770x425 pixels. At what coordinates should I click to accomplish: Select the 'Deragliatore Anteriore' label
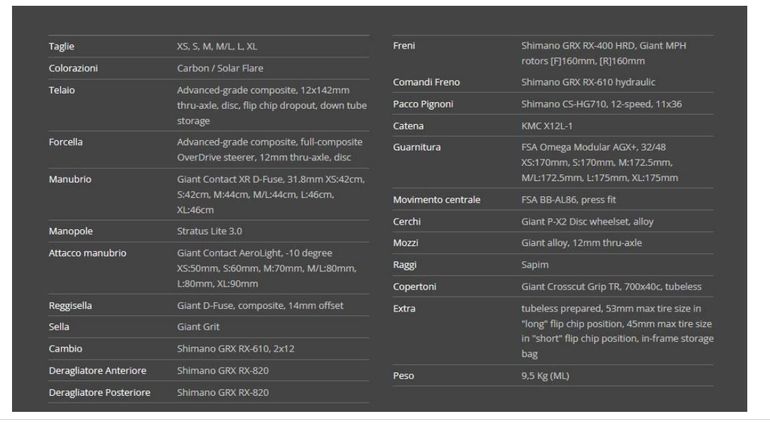[97, 371]
